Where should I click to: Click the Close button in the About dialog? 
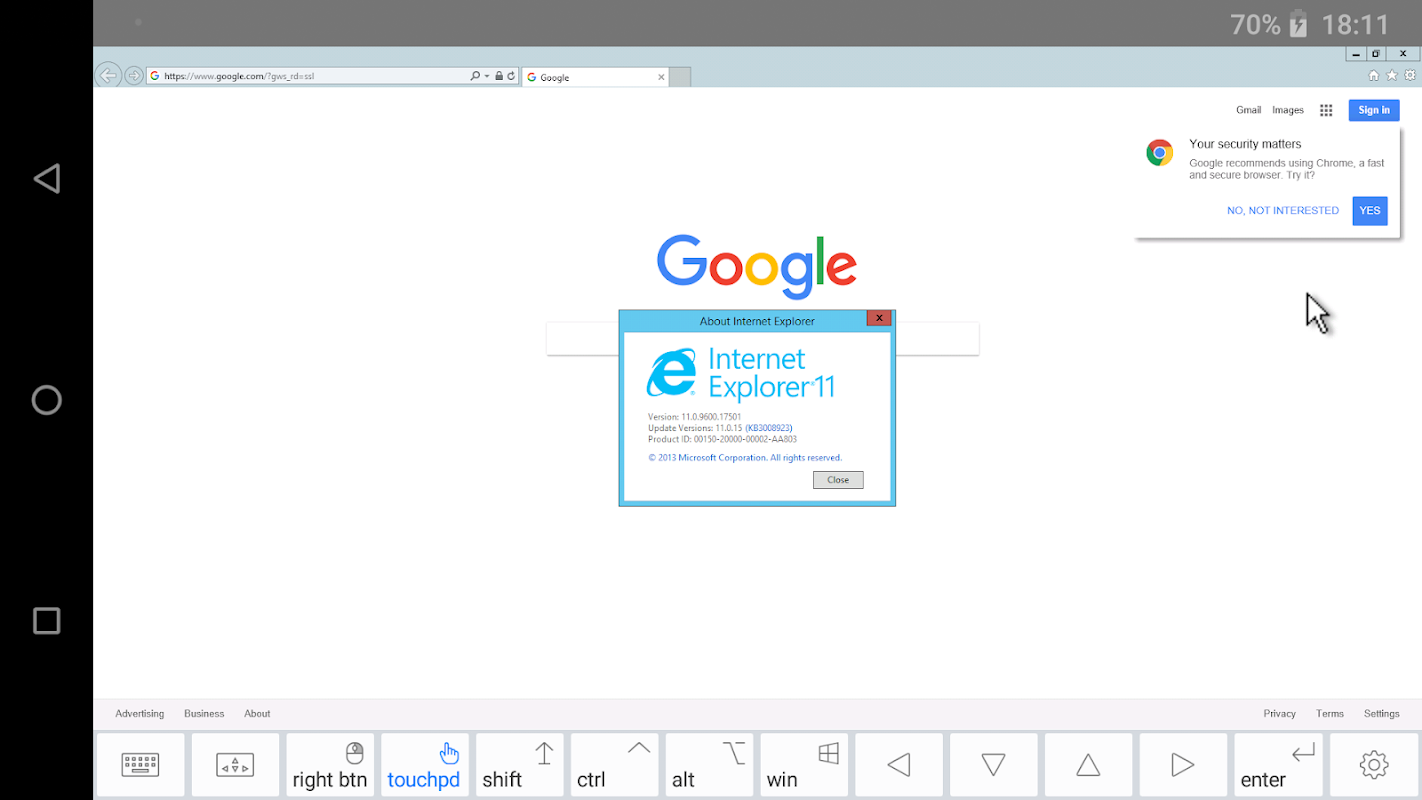coord(838,480)
